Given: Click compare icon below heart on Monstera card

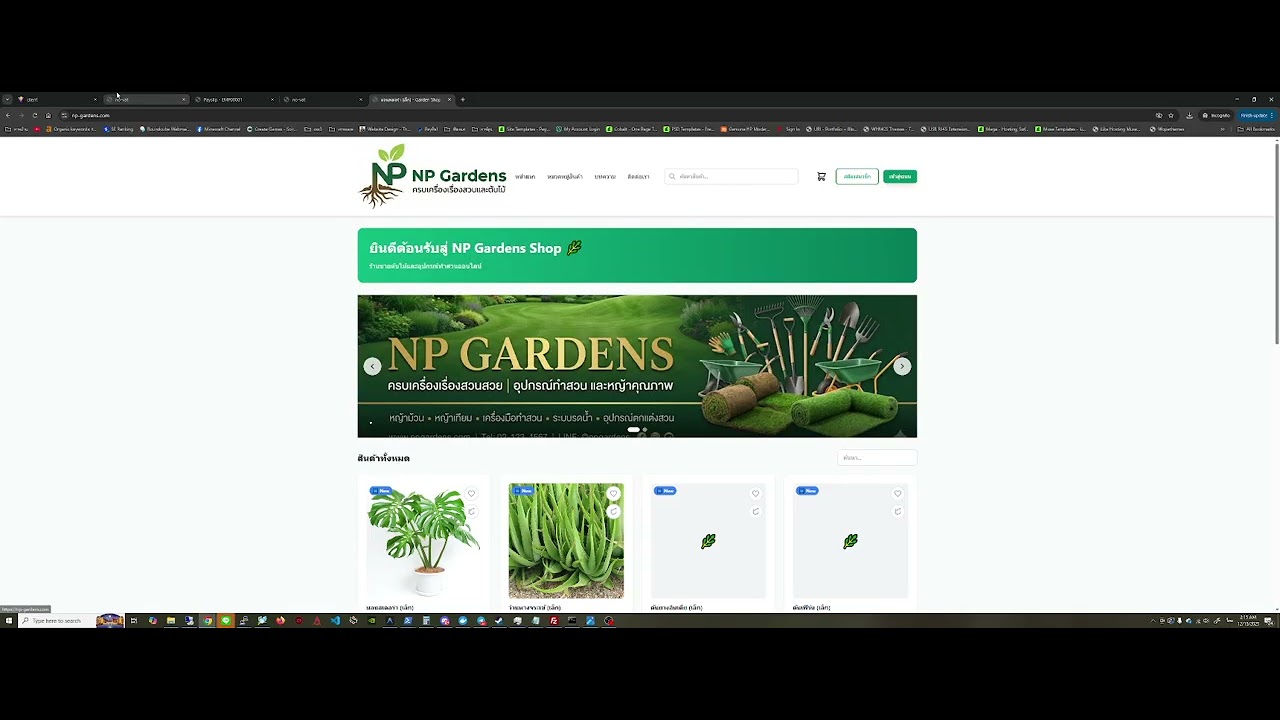Looking at the screenshot, I should click(472, 511).
